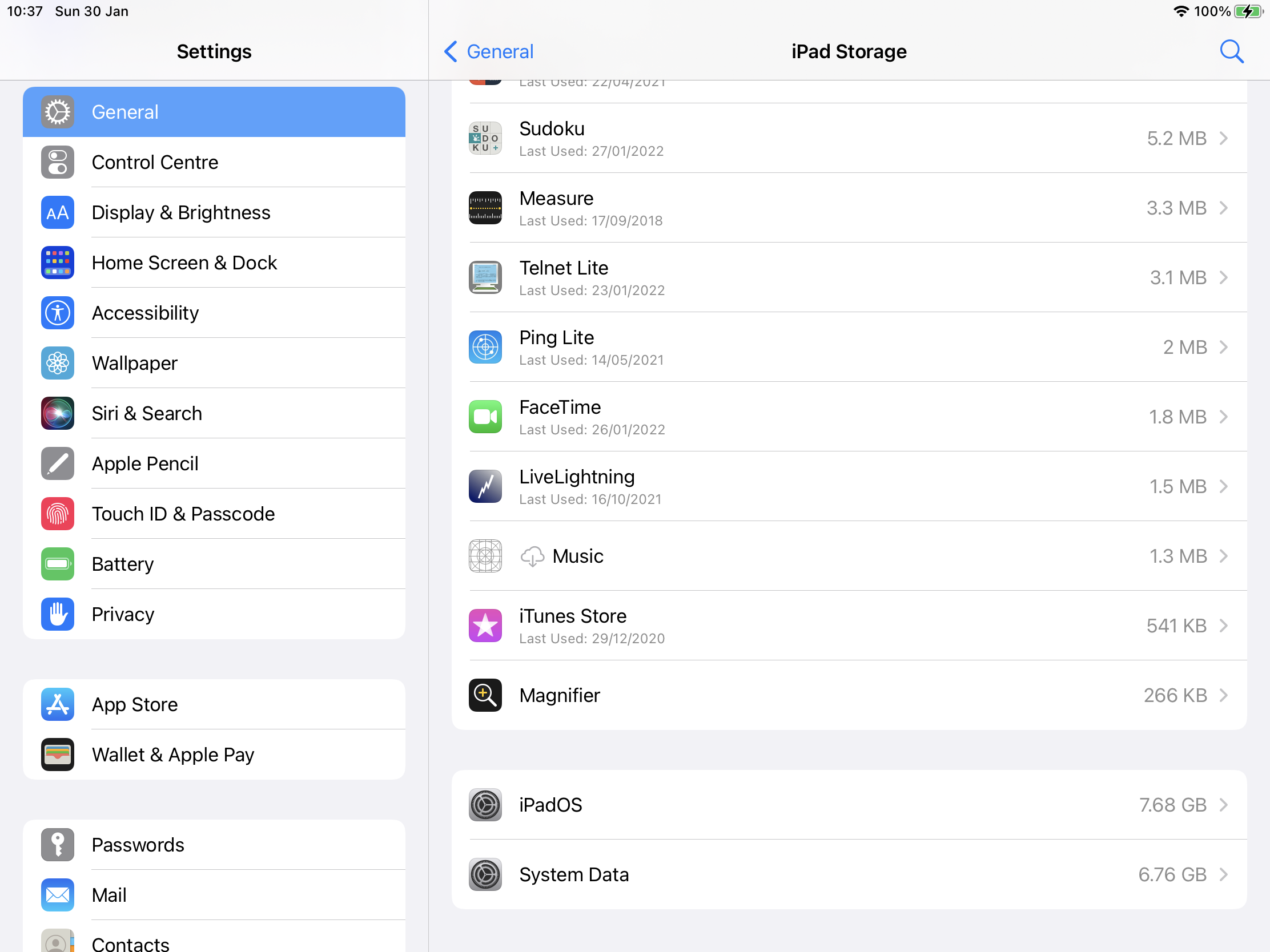
Task: Tap the iPadOS gear icon
Action: click(485, 805)
